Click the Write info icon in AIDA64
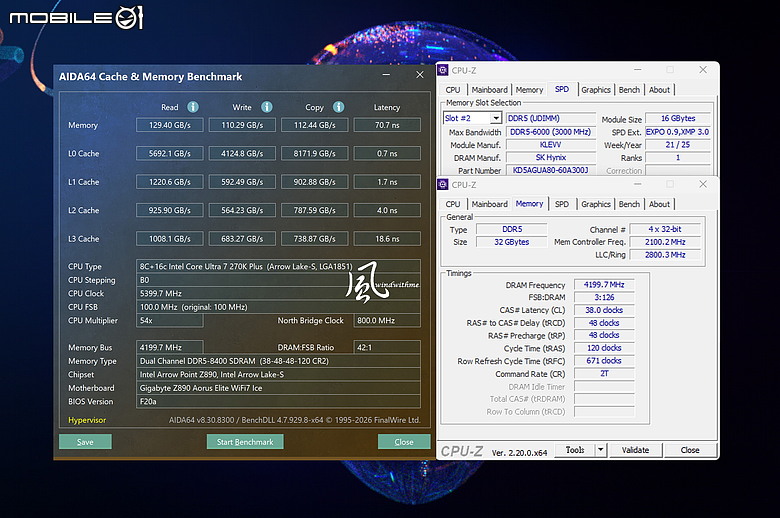Screen dimensions: 780x518 pyautogui.click(x=267, y=107)
